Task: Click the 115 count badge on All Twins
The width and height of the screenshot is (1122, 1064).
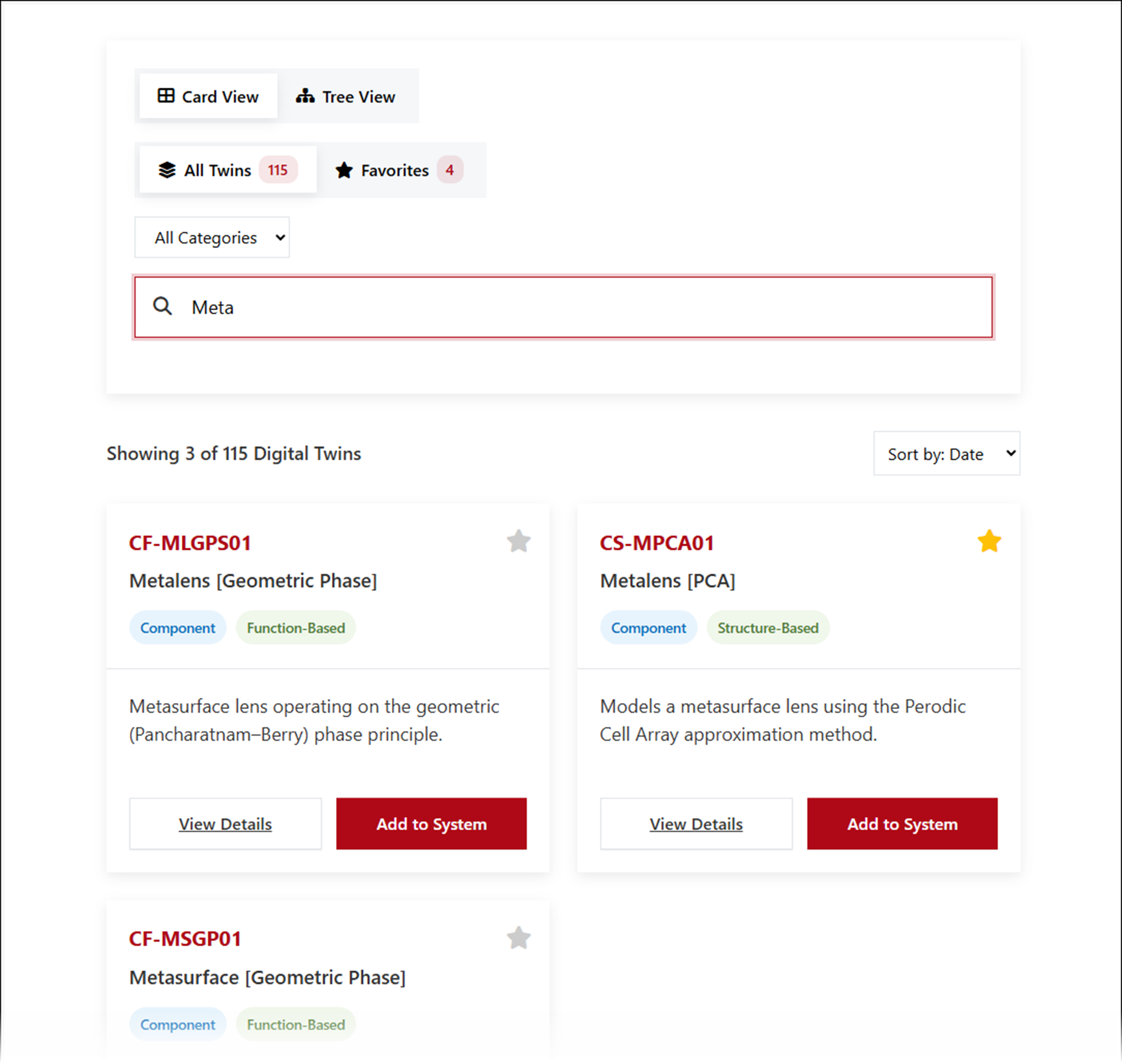Action: 278,170
